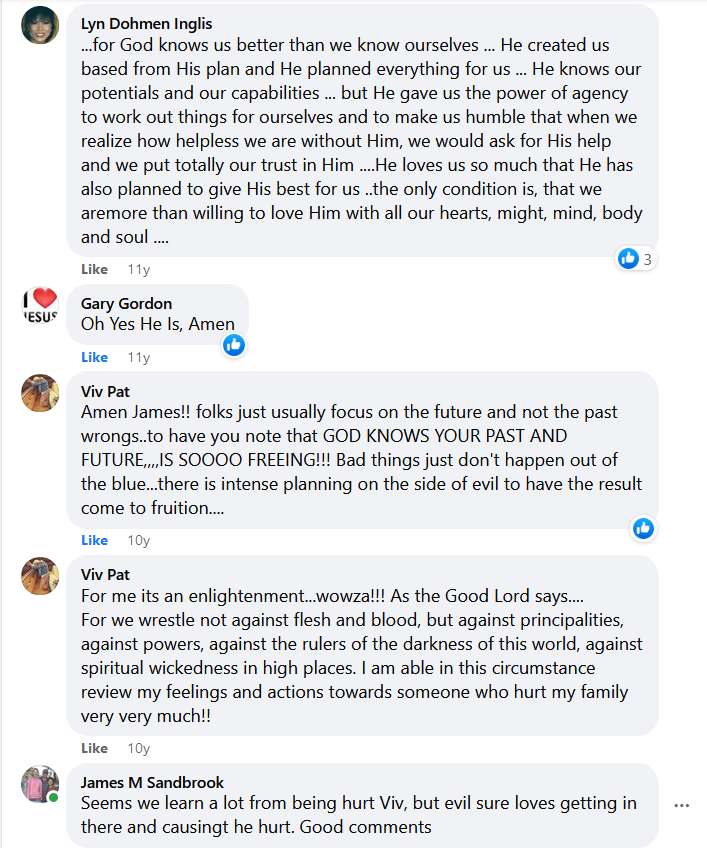Open the 10y timestamp under the "Amen James" comment
Image resolution: width=707 pixels, height=848 pixels.
(138, 540)
